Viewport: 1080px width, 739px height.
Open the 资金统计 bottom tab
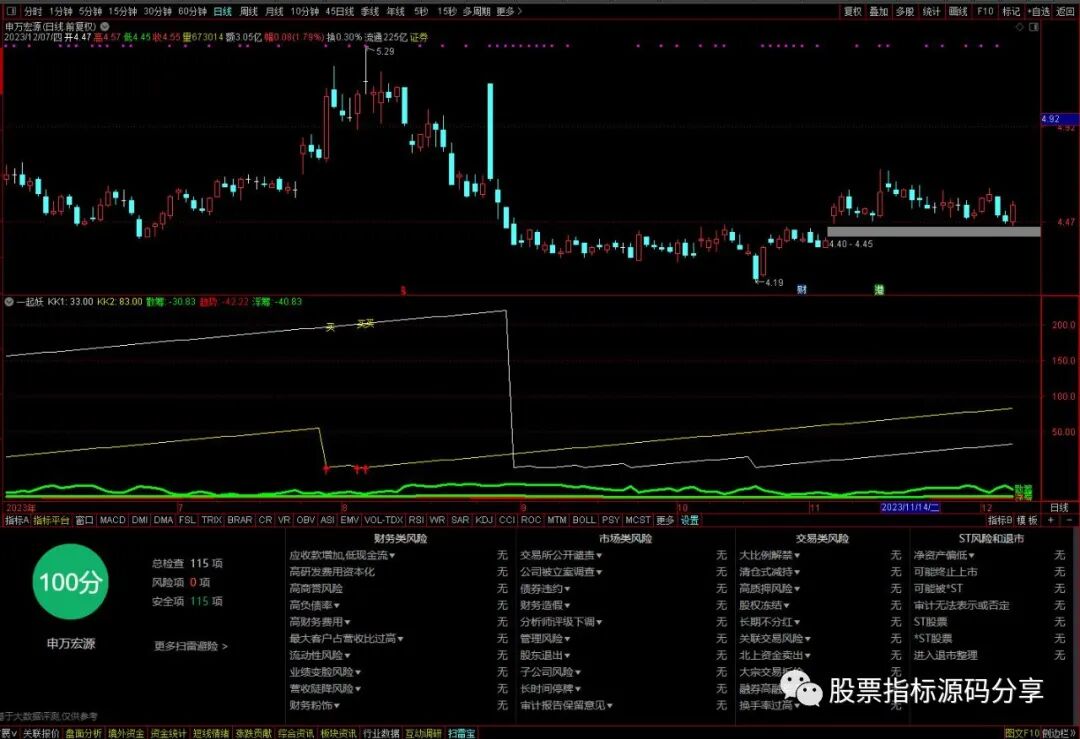pos(169,733)
